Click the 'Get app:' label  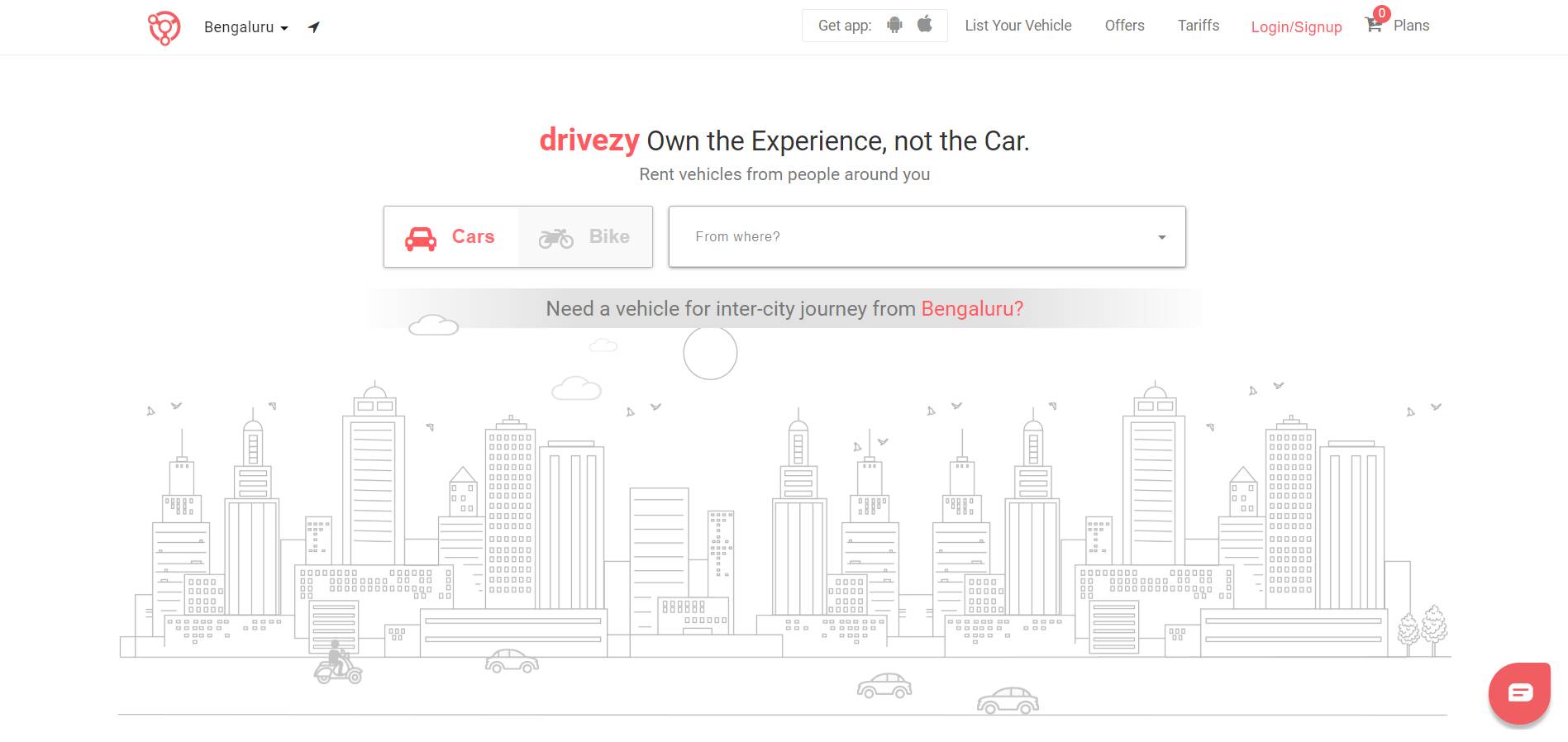(x=845, y=26)
